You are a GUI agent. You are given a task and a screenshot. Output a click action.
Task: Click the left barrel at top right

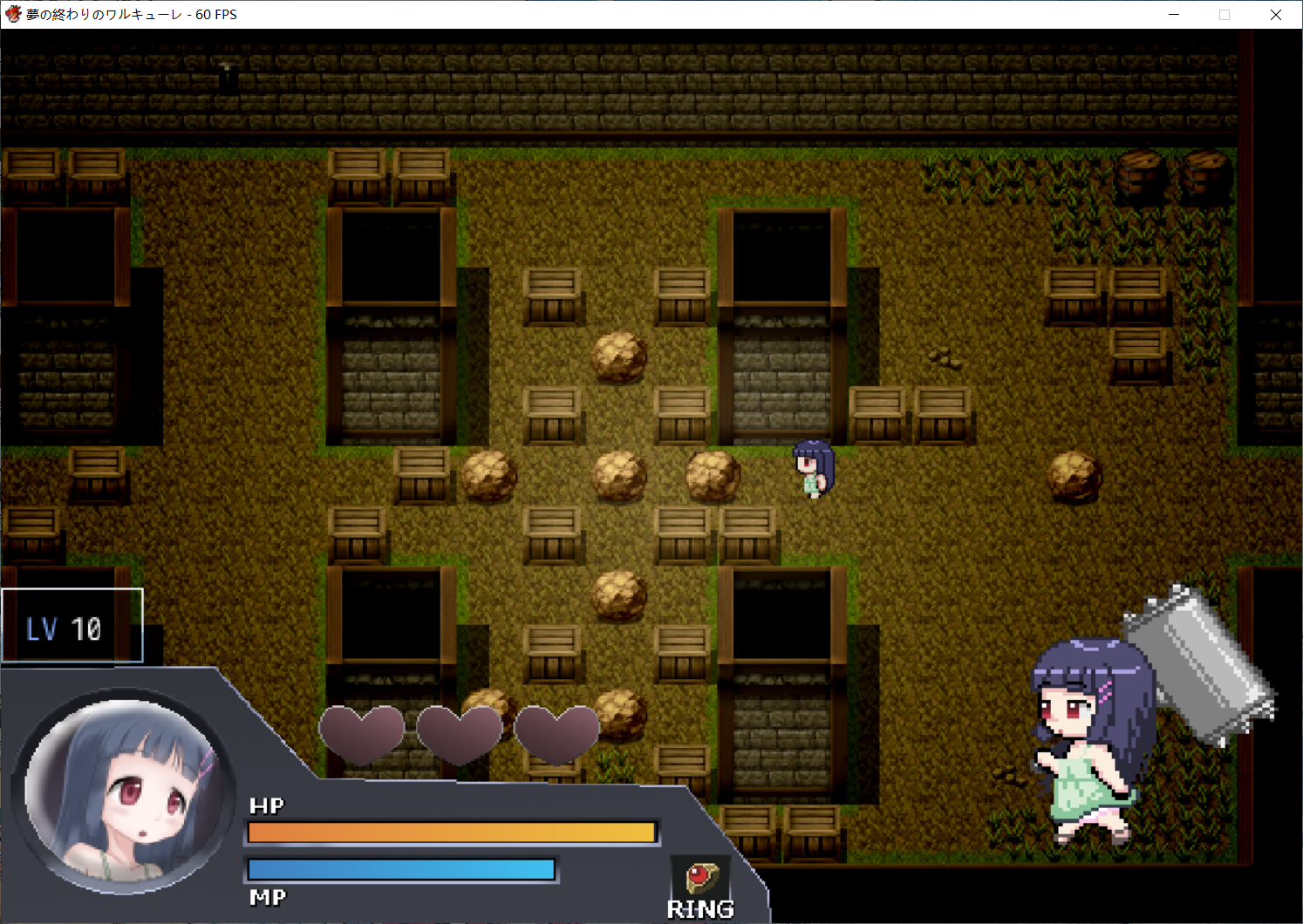click(1141, 176)
